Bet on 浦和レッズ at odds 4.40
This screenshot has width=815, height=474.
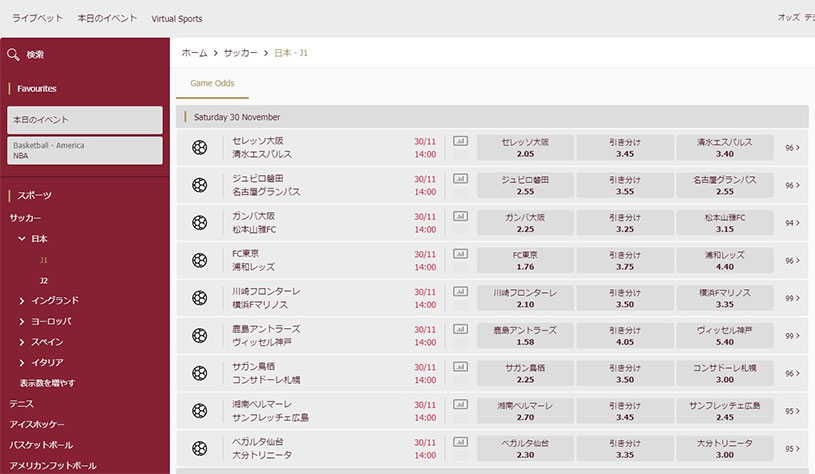tap(725, 260)
